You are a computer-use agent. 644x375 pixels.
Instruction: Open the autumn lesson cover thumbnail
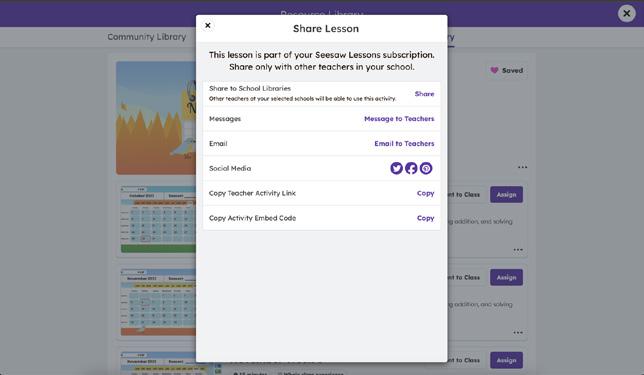(x=156, y=118)
